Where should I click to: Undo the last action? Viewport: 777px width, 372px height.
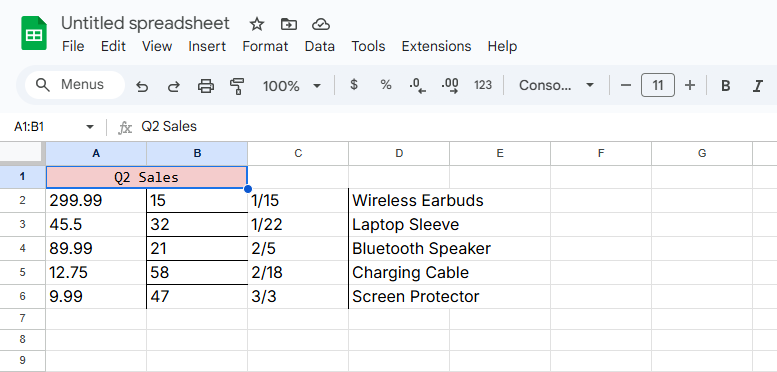142,86
